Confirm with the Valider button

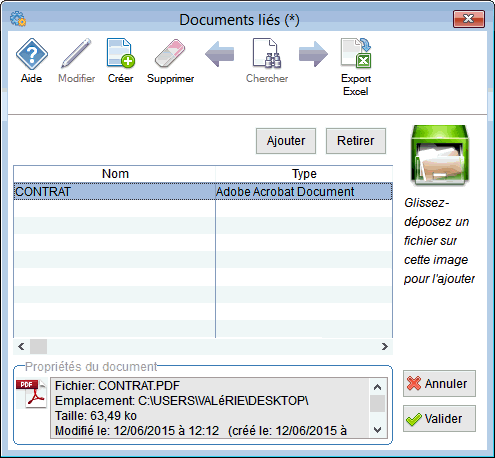click(x=439, y=419)
